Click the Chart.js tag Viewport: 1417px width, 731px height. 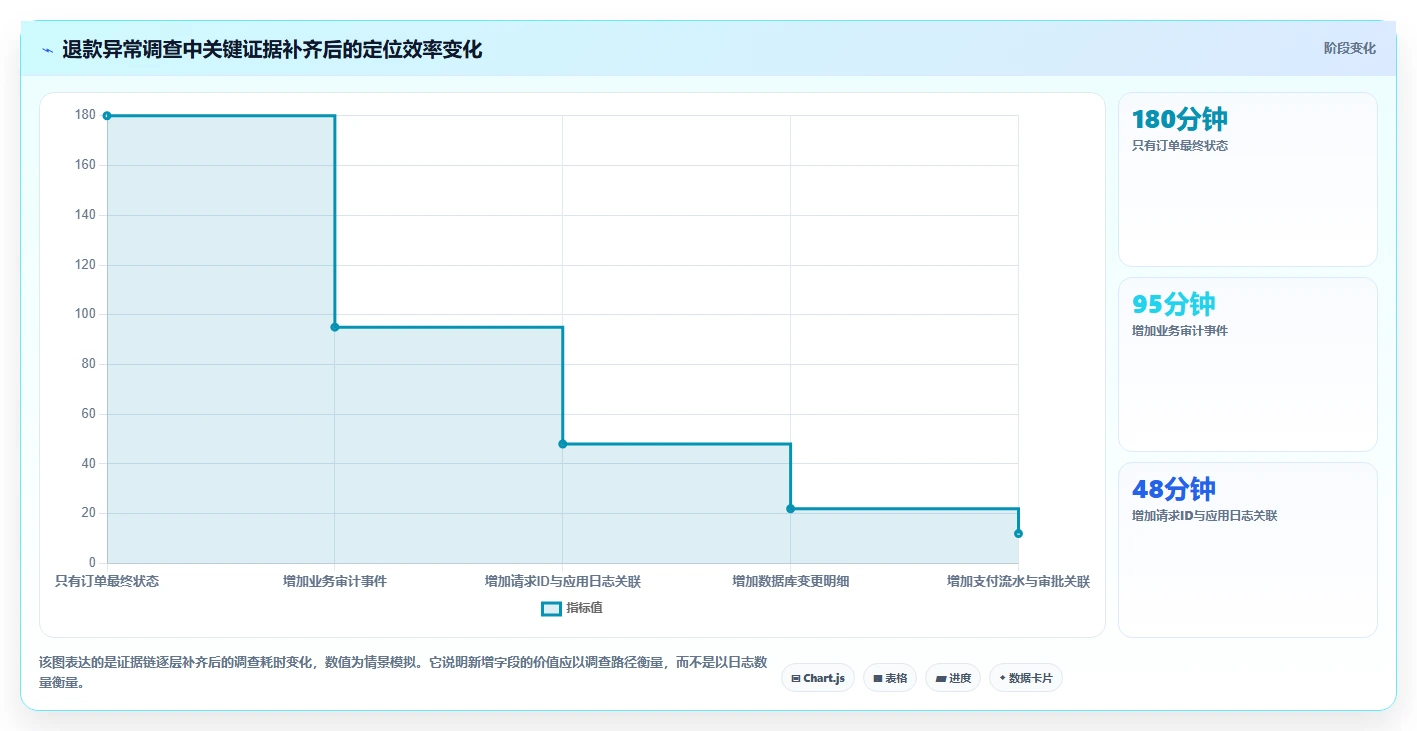click(818, 678)
